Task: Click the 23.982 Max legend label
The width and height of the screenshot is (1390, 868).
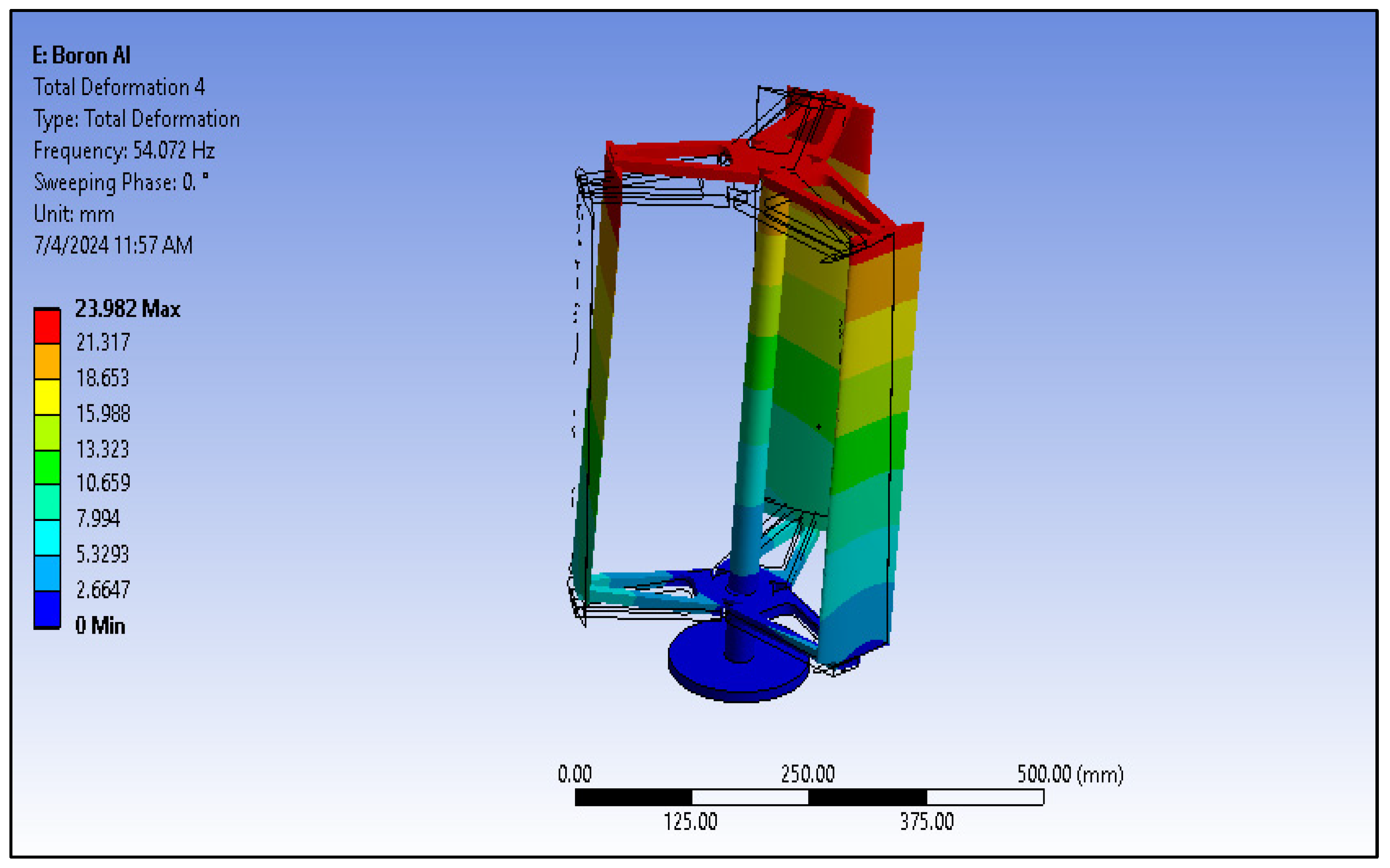Action: coord(127,309)
